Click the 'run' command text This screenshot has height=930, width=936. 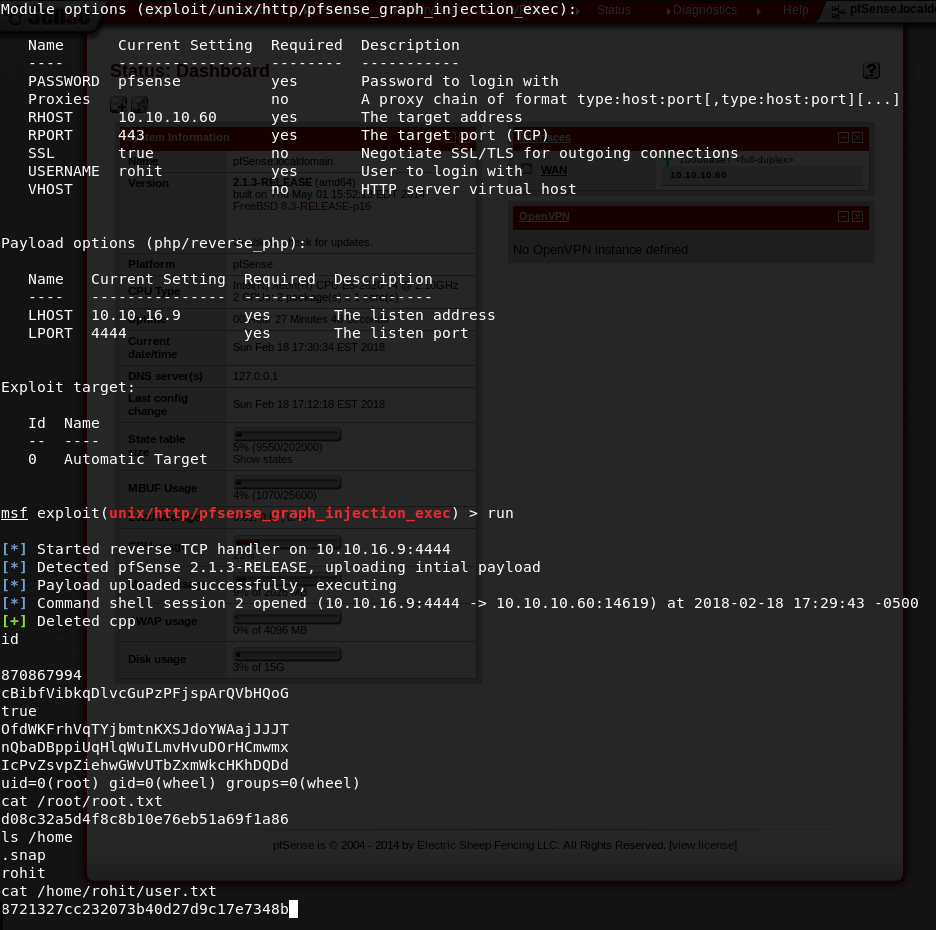500,513
